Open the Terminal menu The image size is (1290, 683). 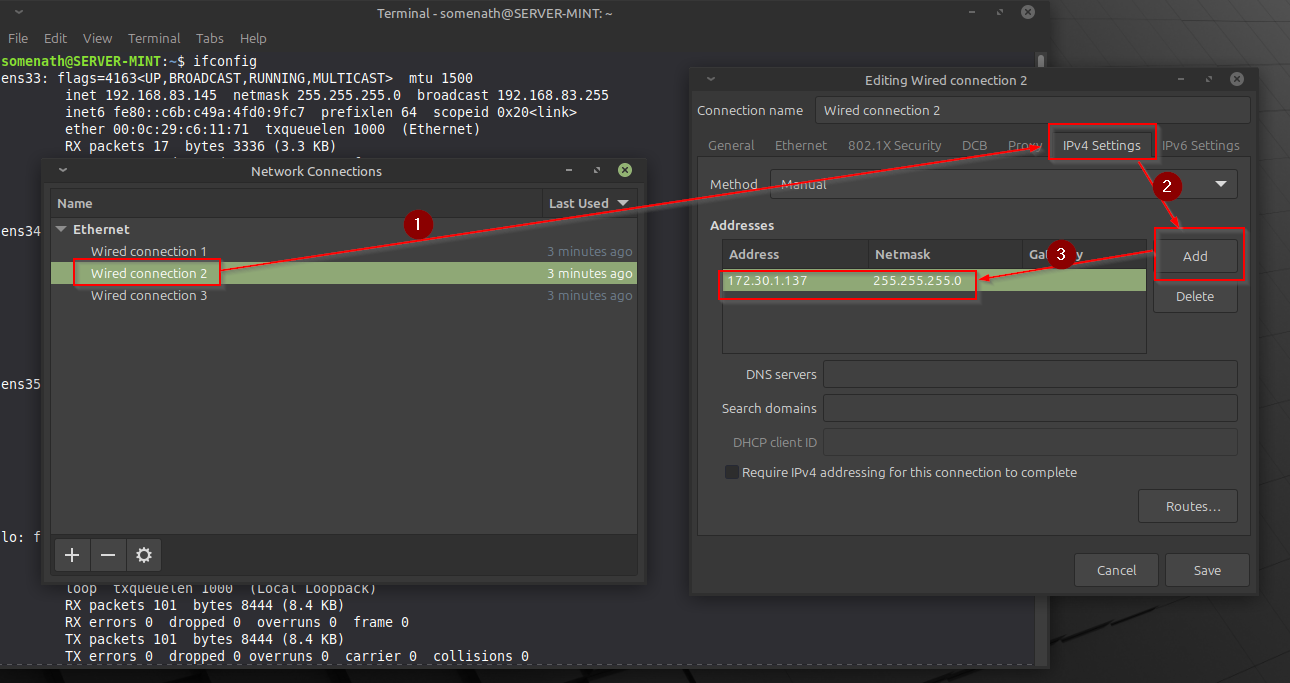tap(154, 38)
